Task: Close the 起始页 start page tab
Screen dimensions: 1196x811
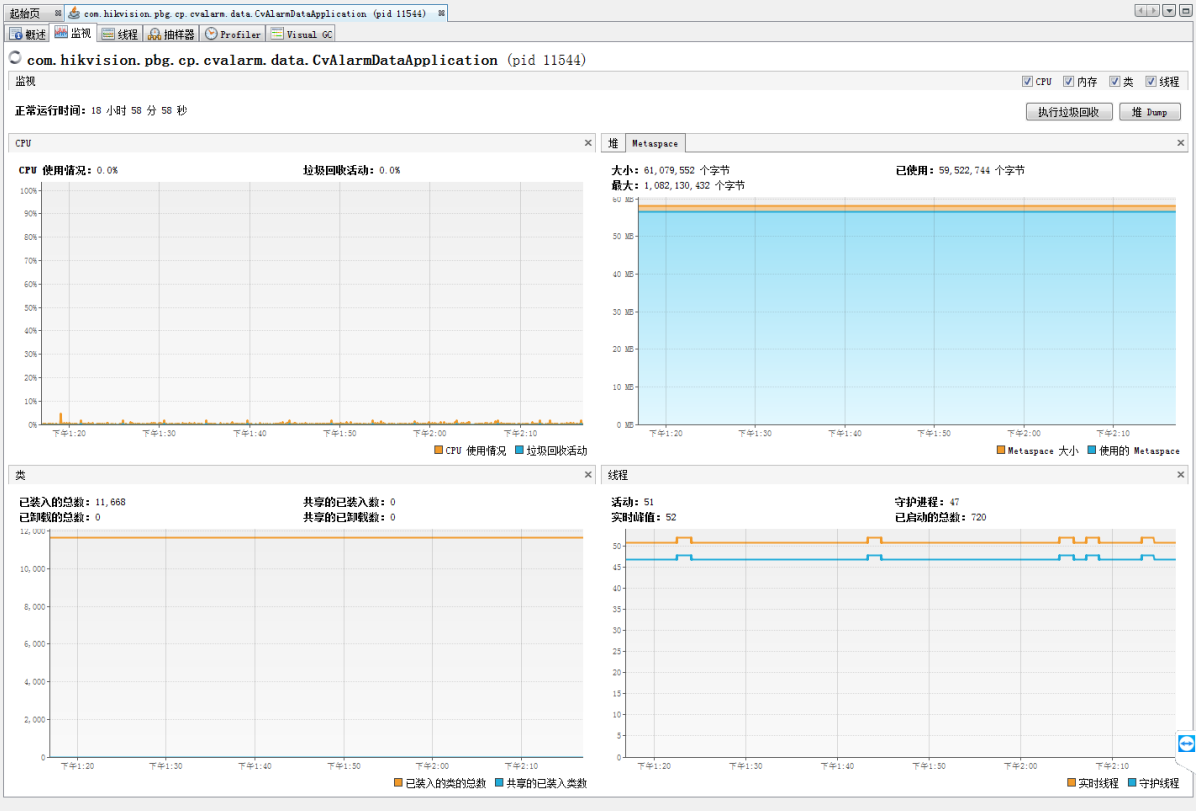Action: (58, 13)
